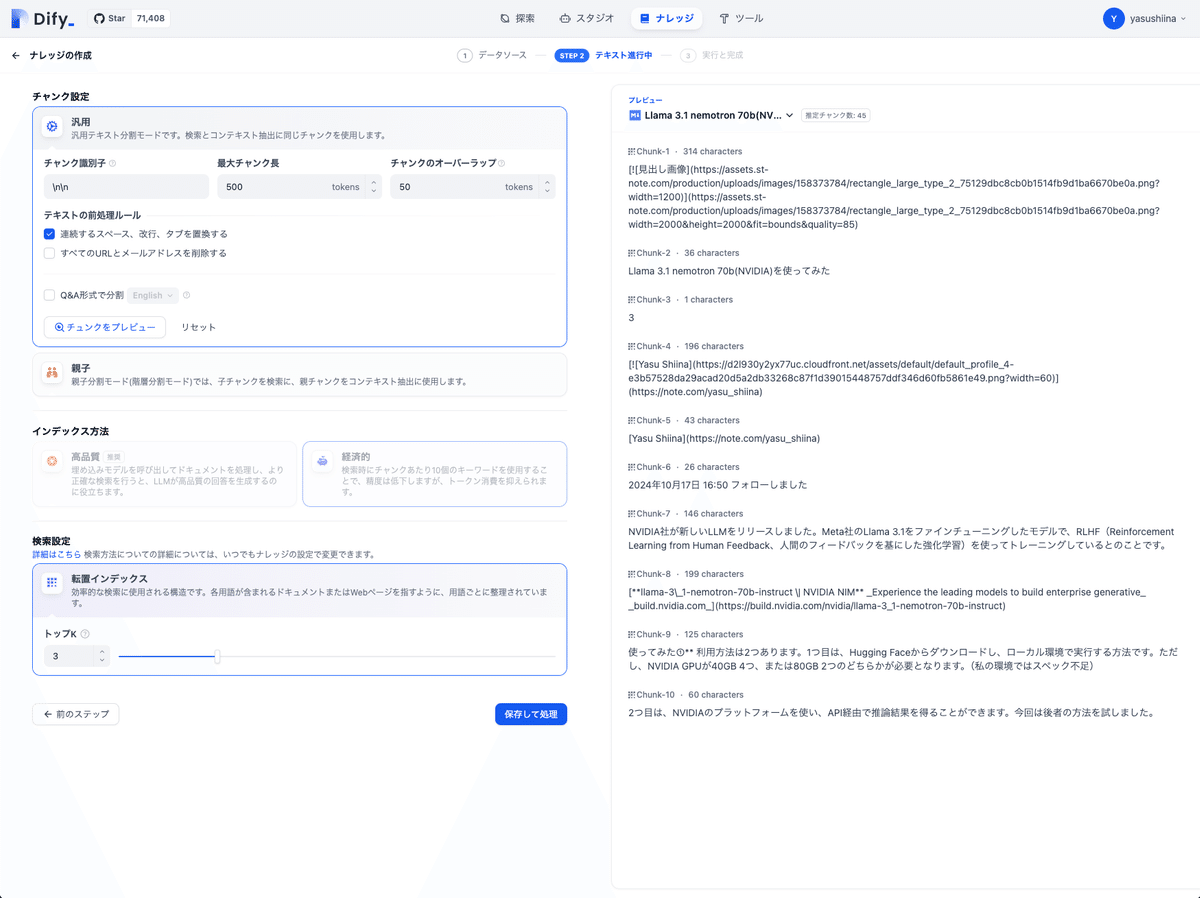1200x898 pixels.
Task: Open the 詳細はこちら link
Action: [57, 554]
